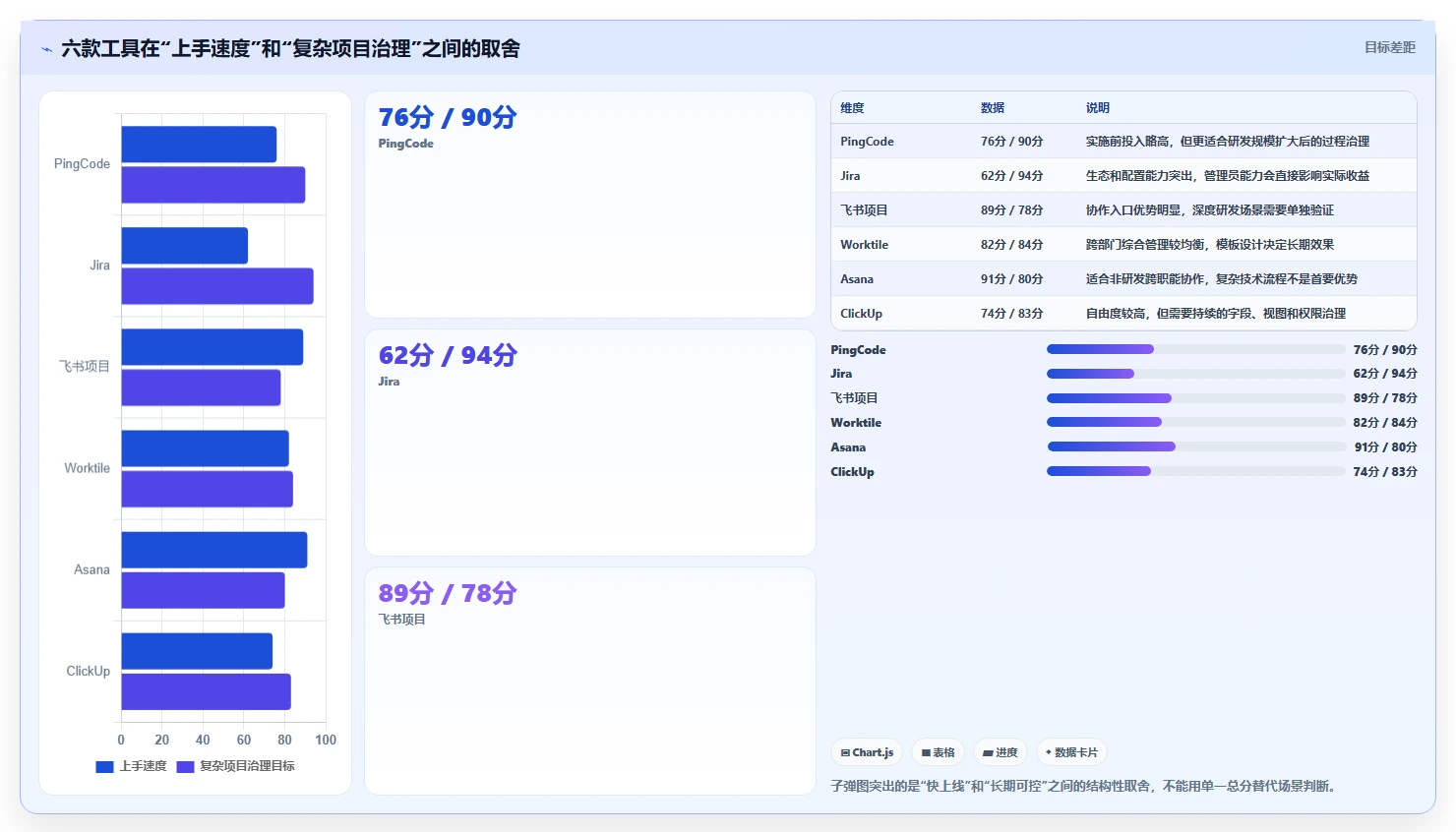
Task: Click the 进度 tag chip
Action: tap(1001, 752)
